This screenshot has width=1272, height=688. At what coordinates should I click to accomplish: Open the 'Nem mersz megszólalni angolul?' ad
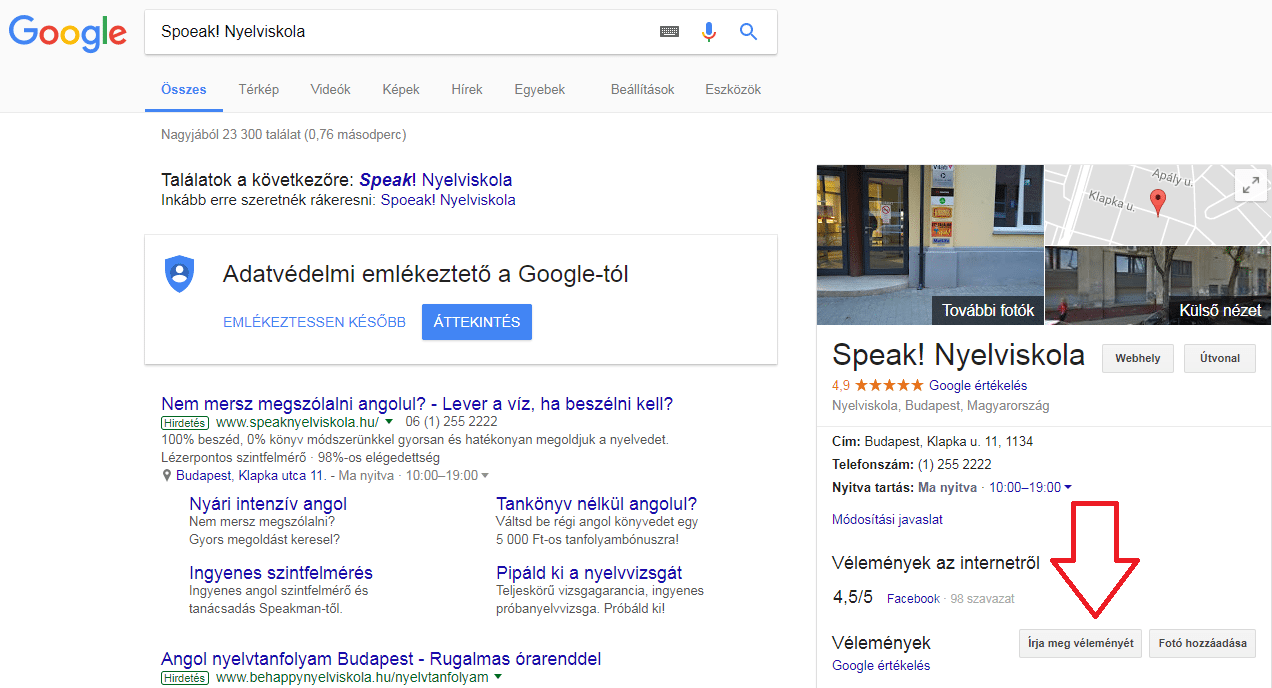tap(417, 404)
